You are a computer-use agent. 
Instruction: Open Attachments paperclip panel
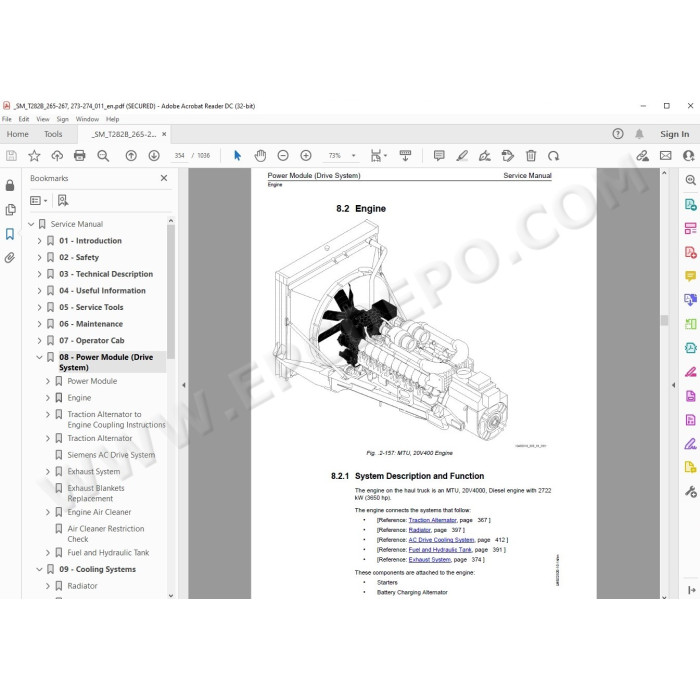point(10,258)
